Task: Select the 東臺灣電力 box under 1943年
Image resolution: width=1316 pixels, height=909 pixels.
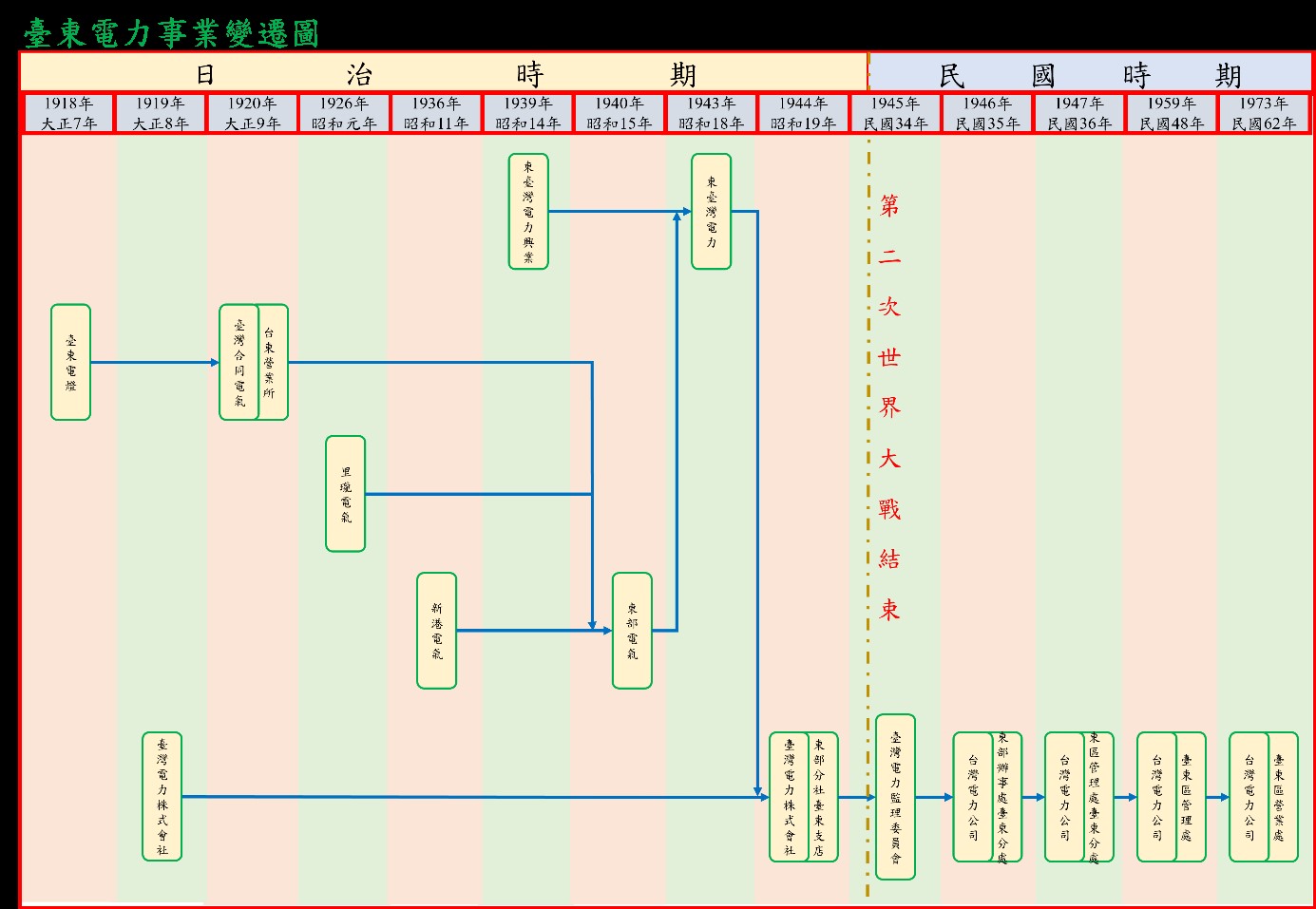Action: point(712,211)
